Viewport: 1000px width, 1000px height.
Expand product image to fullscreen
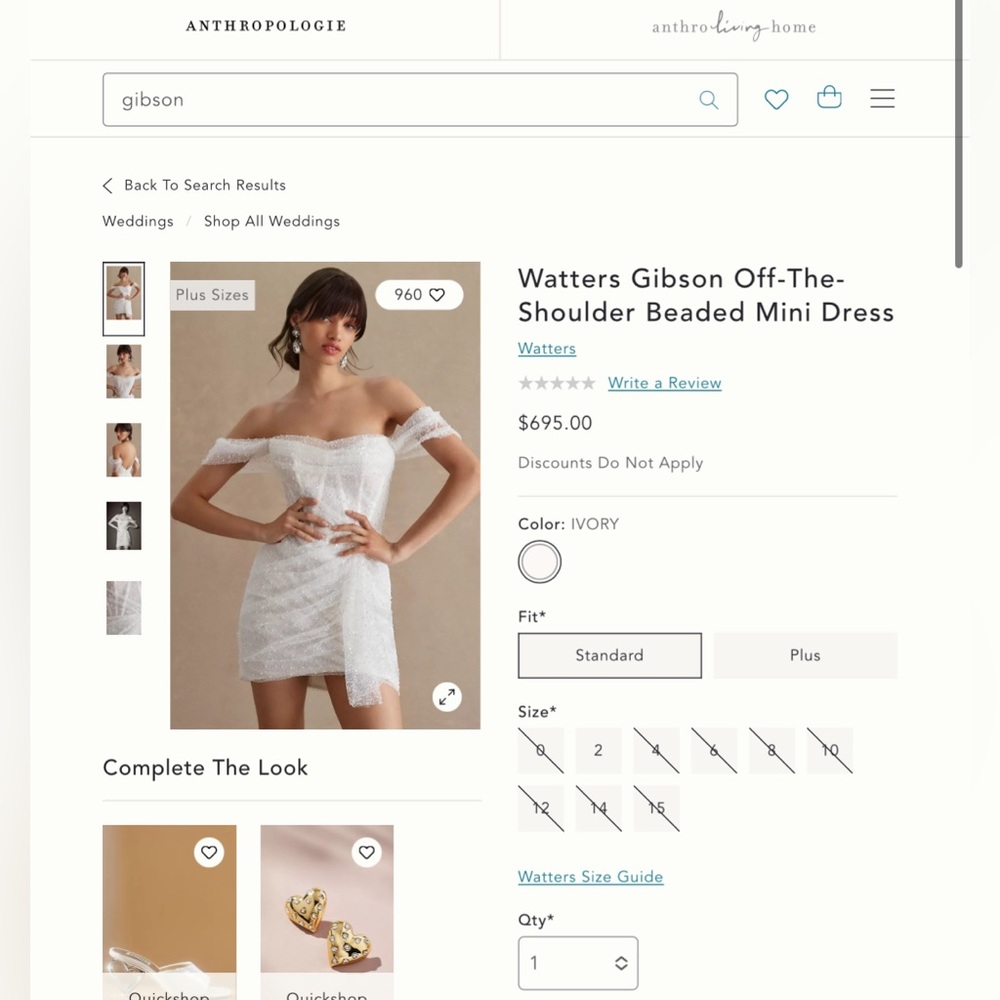pyautogui.click(x=447, y=696)
